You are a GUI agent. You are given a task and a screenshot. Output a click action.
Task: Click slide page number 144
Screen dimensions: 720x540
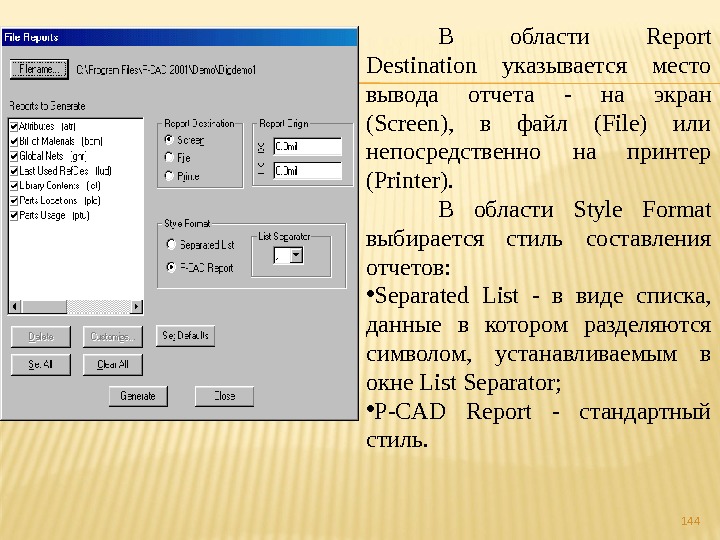pos(690,521)
